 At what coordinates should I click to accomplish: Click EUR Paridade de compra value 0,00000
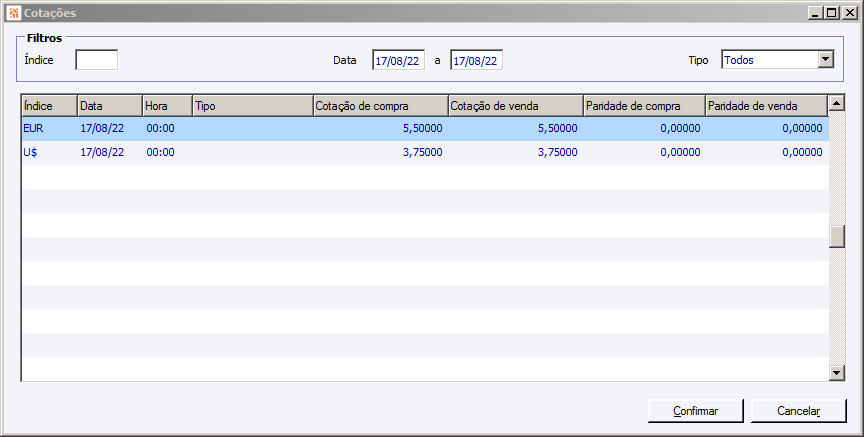click(x=681, y=128)
